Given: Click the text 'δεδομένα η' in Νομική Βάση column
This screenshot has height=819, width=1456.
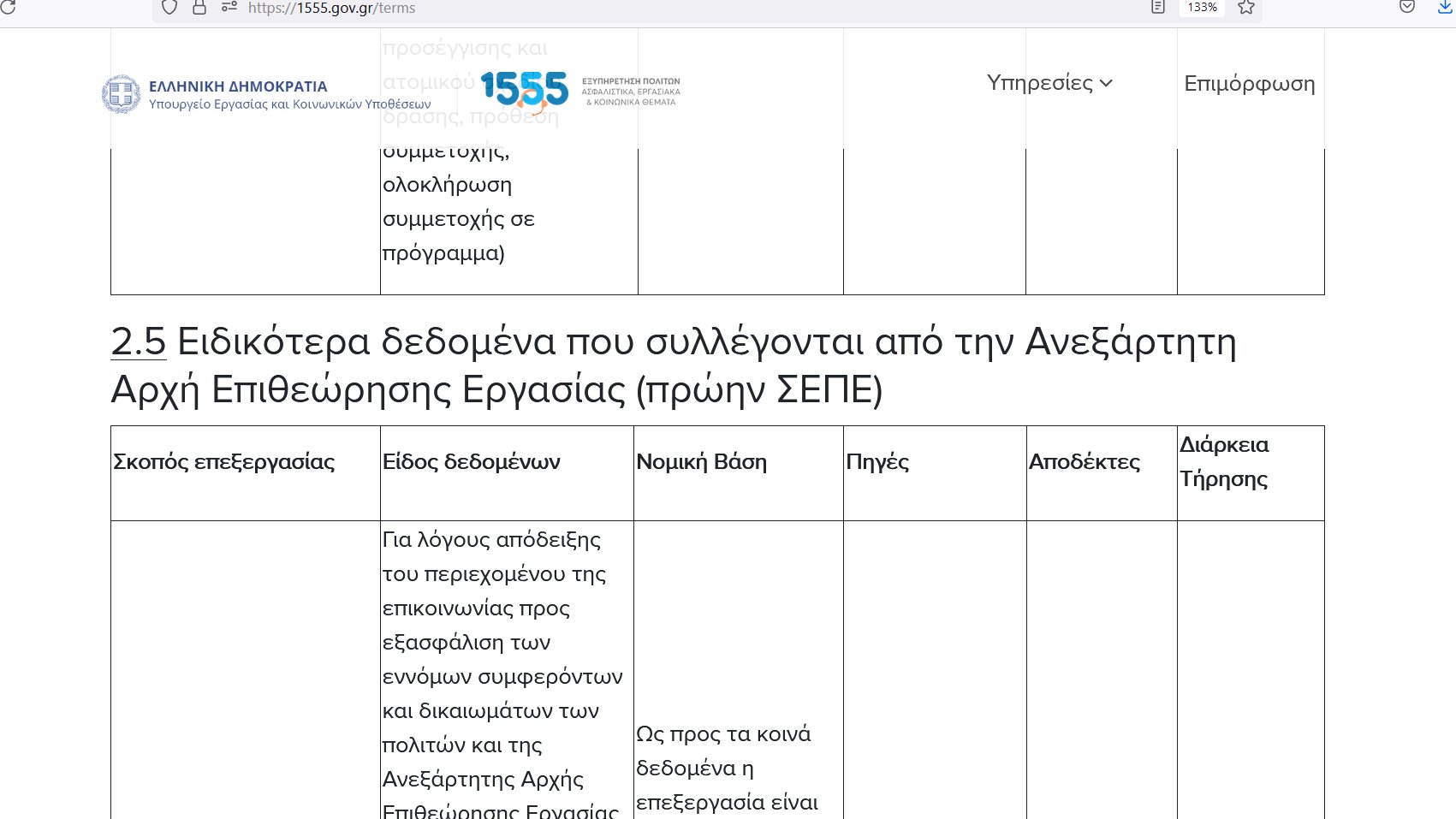Looking at the screenshot, I should click(695, 769).
